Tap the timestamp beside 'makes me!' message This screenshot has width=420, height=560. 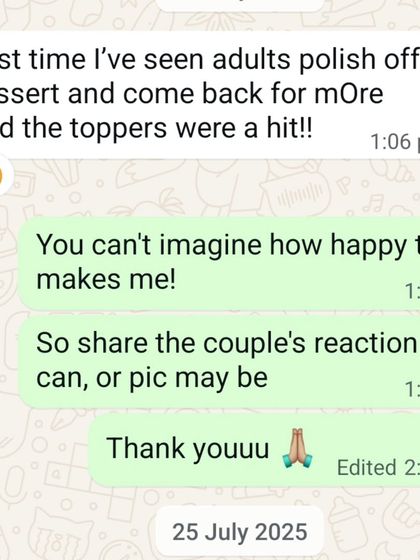(412, 291)
